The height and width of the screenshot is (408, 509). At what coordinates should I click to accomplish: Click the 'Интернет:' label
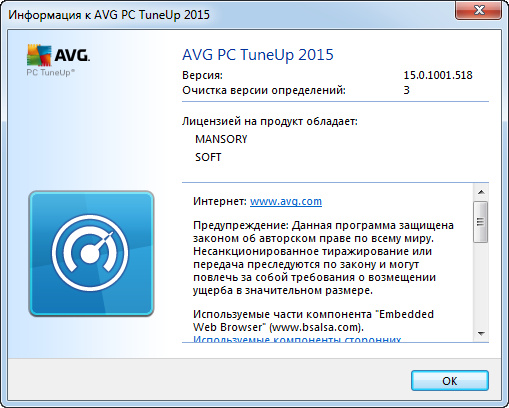click(x=220, y=201)
